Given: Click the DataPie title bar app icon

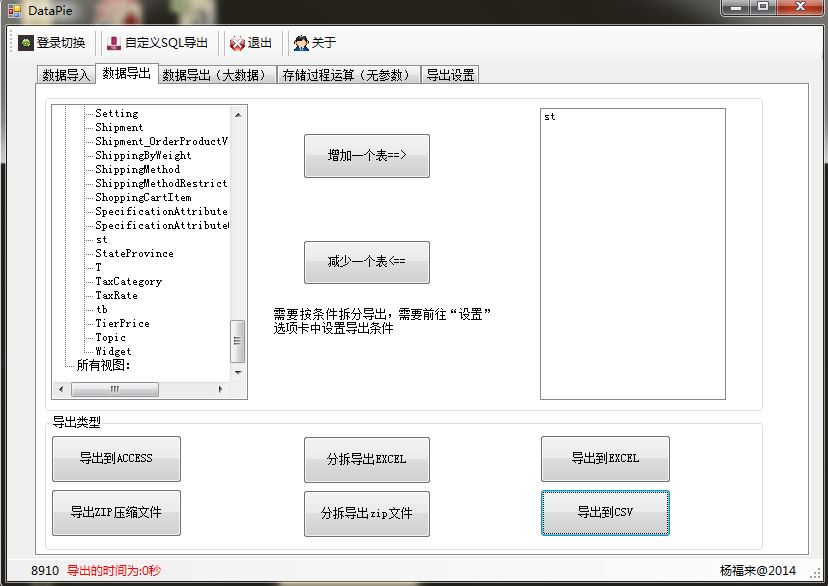Looking at the screenshot, I should click(x=14, y=10).
